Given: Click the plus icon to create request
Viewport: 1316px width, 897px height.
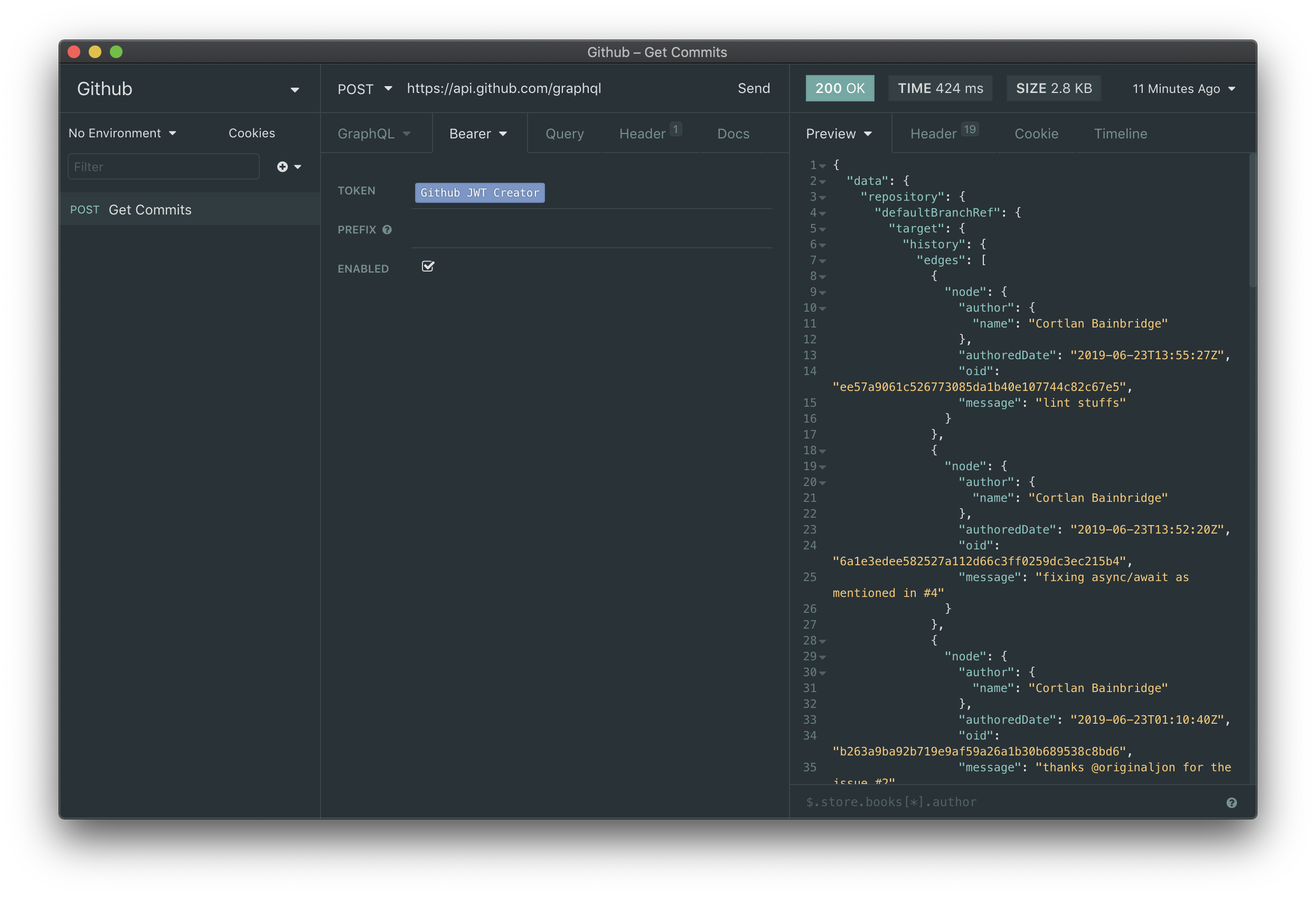Looking at the screenshot, I should 282,166.
